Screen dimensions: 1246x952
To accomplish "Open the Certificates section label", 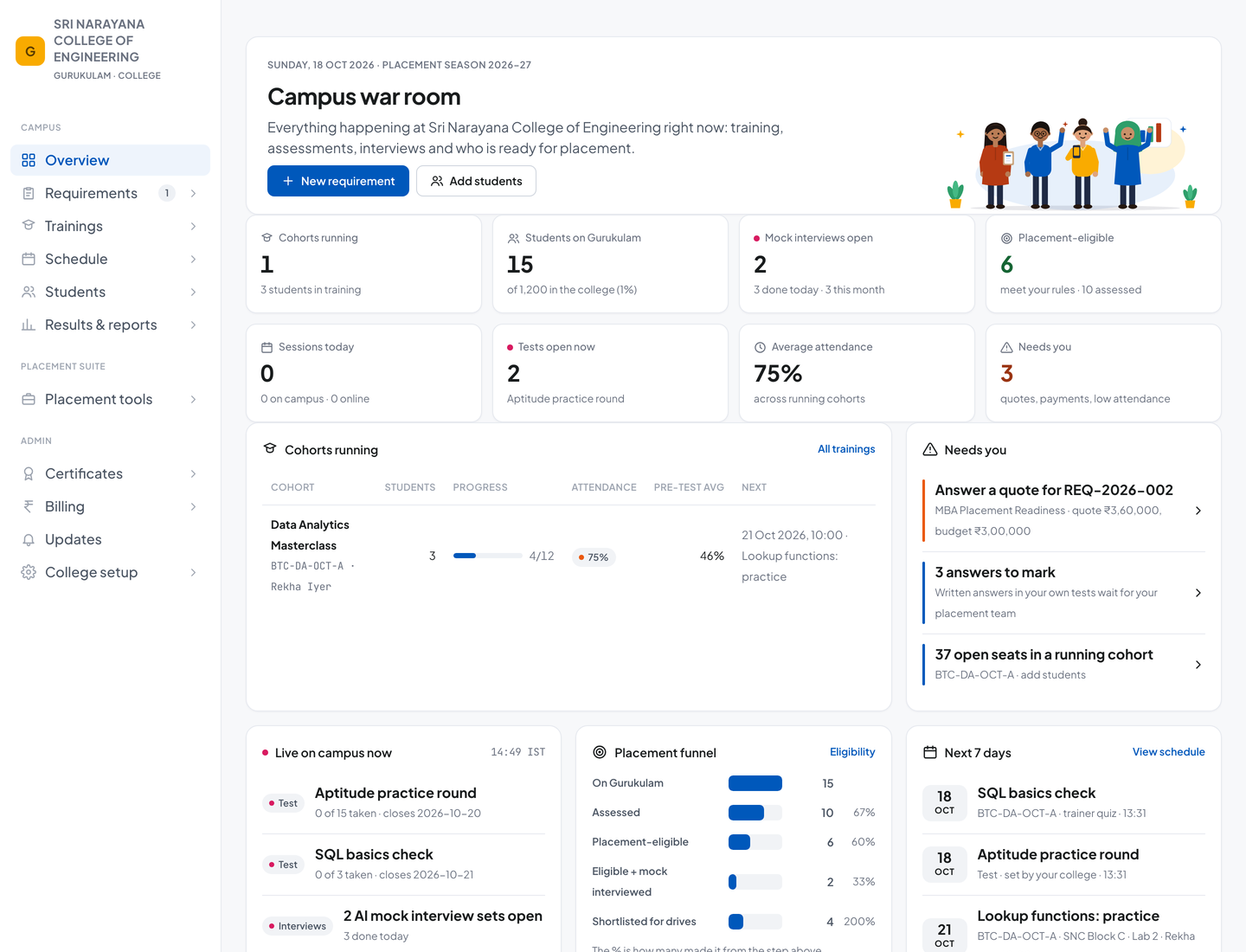I will (84, 473).
